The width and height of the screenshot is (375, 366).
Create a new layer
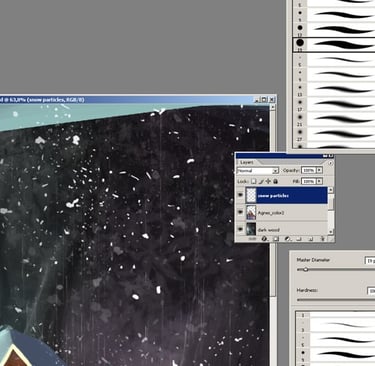coord(311,239)
